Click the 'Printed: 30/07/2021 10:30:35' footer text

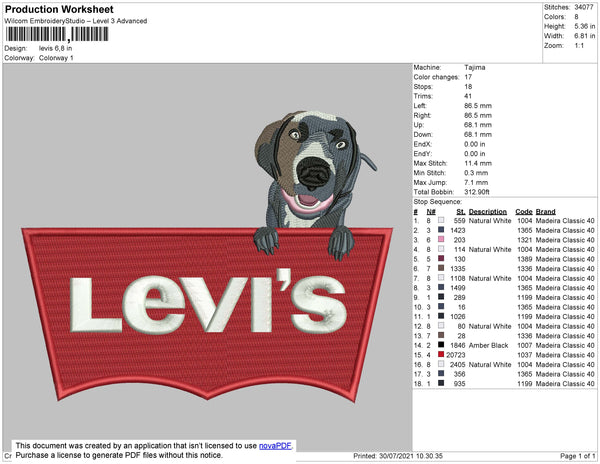[x=398, y=456]
